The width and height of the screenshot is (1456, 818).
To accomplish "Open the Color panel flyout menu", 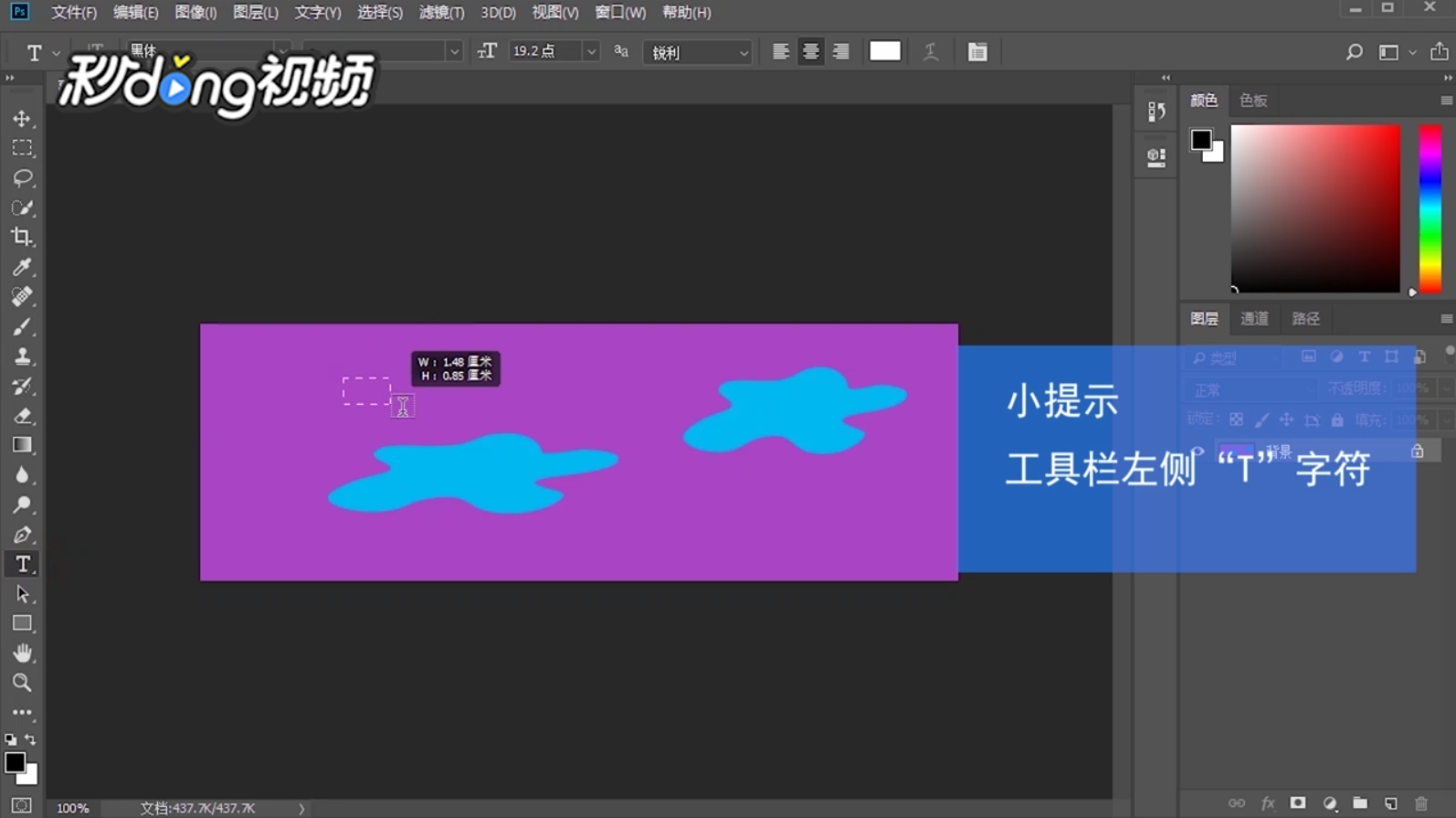I will tap(1446, 101).
